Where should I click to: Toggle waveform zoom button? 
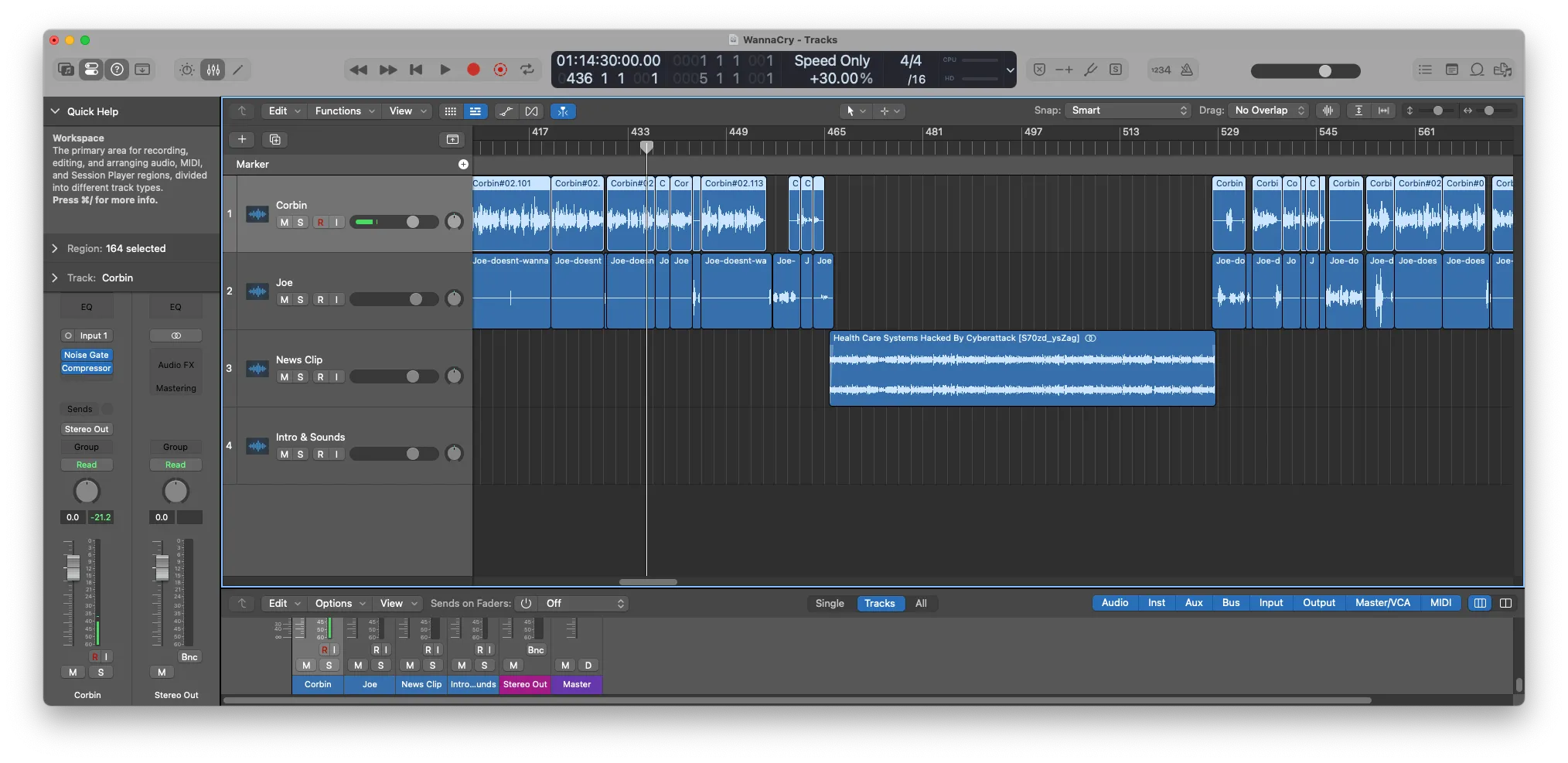click(1328, 111)
